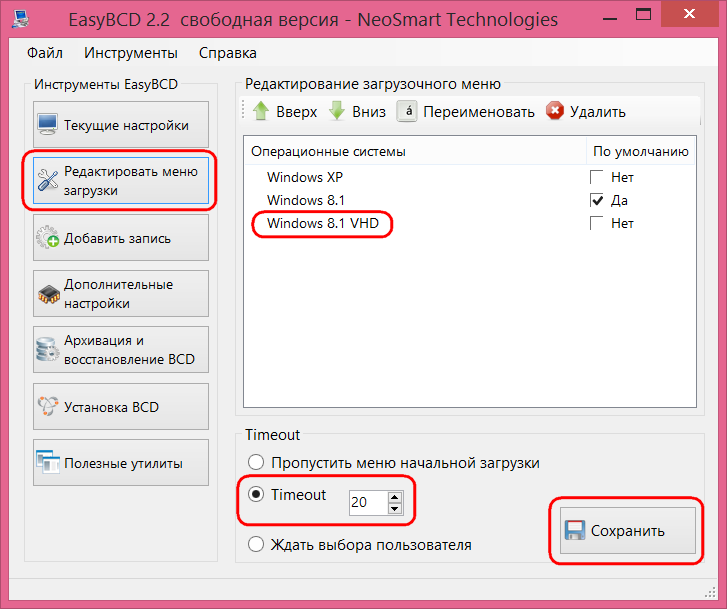
Task: Click the Установка BCD icon
Action: tap(48, 406)
